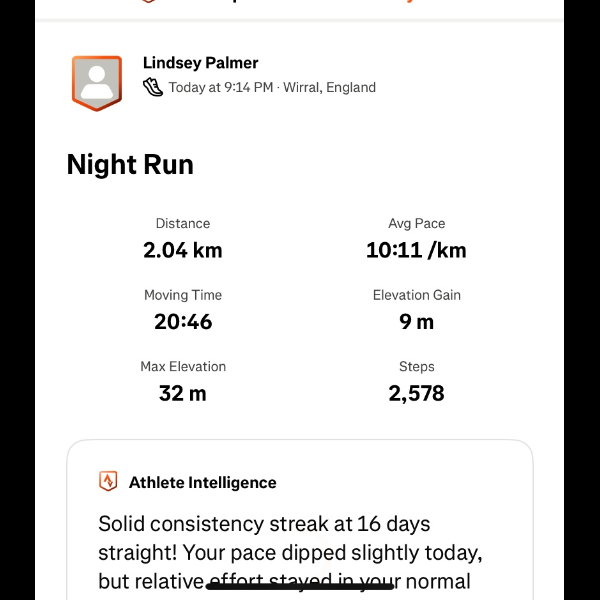Tap the 2.04 km distance value
Screen dimensions: 600x600
click(183, 250)
